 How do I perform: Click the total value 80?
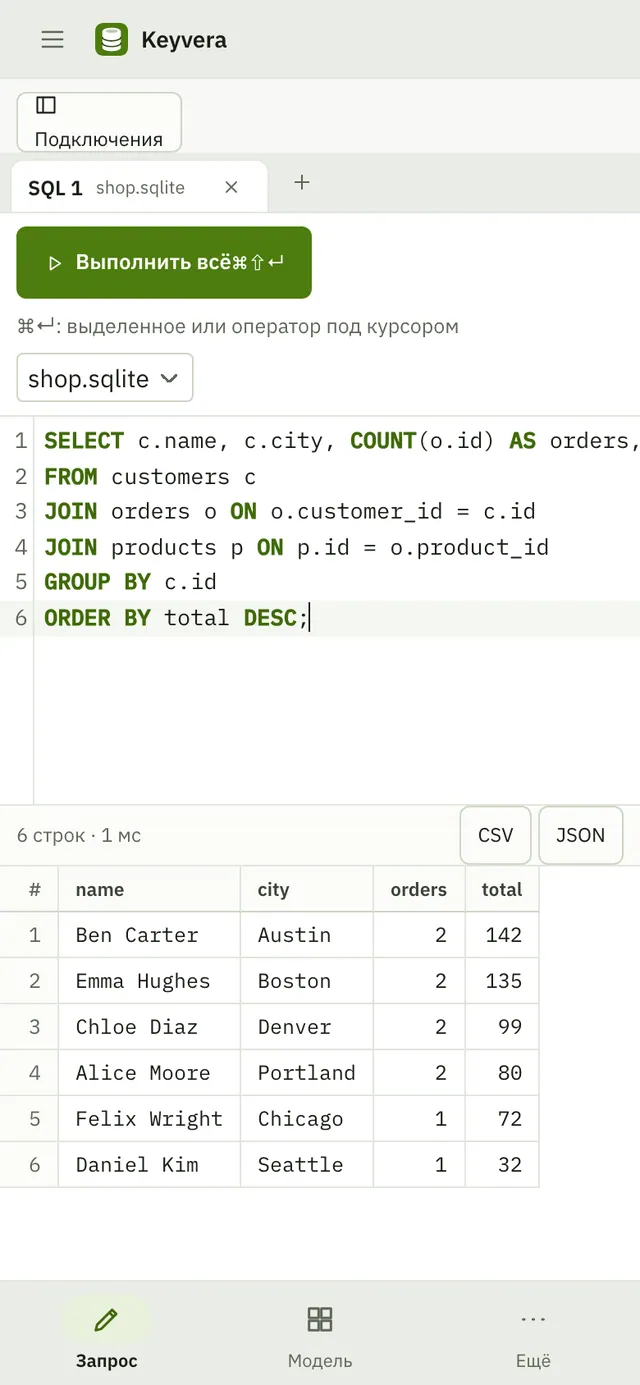[502, 1073]
